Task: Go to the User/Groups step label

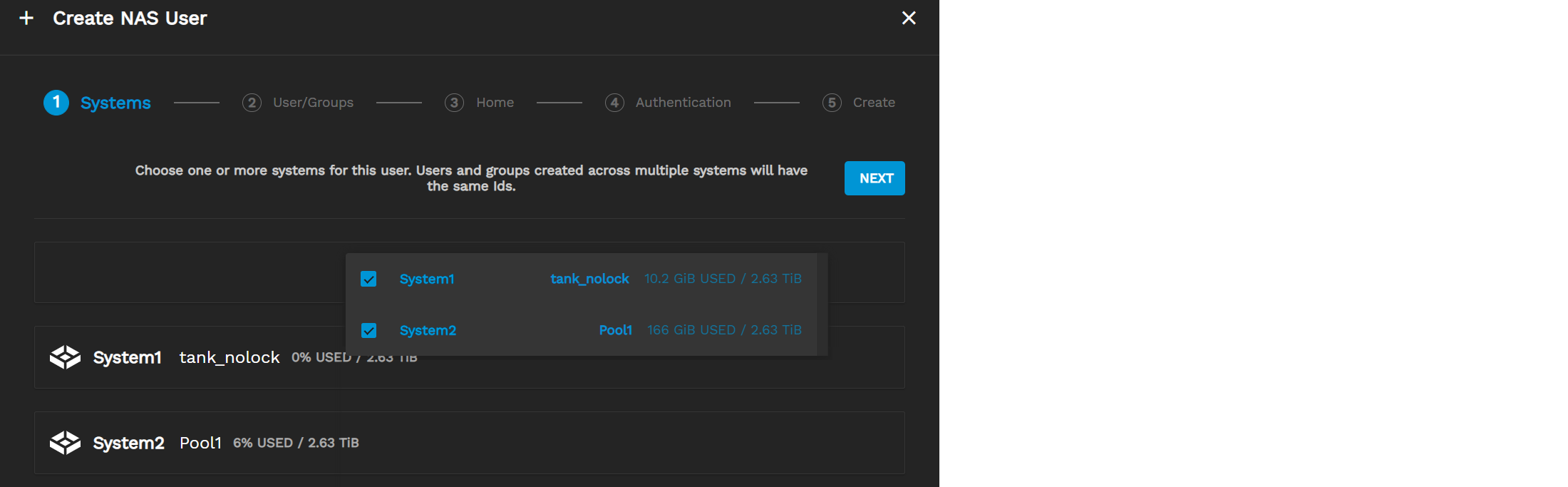Action: click(313, 103)
